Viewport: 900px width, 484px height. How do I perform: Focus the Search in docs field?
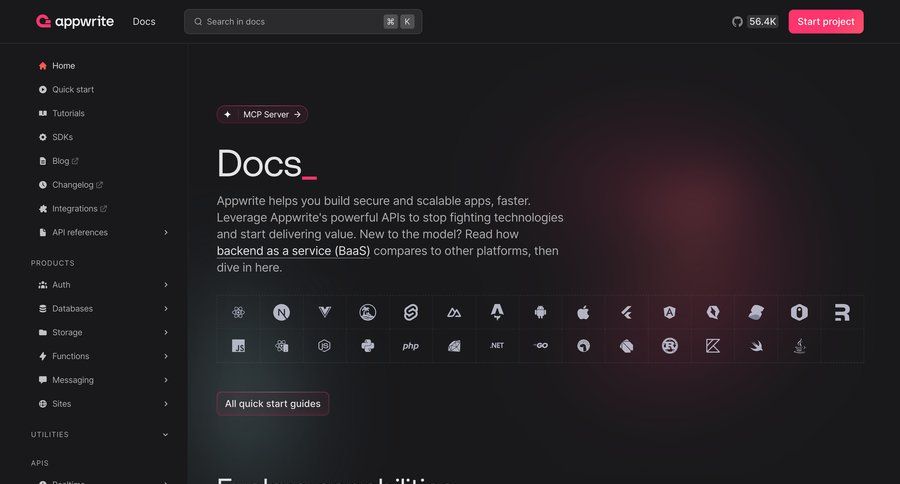point(303,22)
